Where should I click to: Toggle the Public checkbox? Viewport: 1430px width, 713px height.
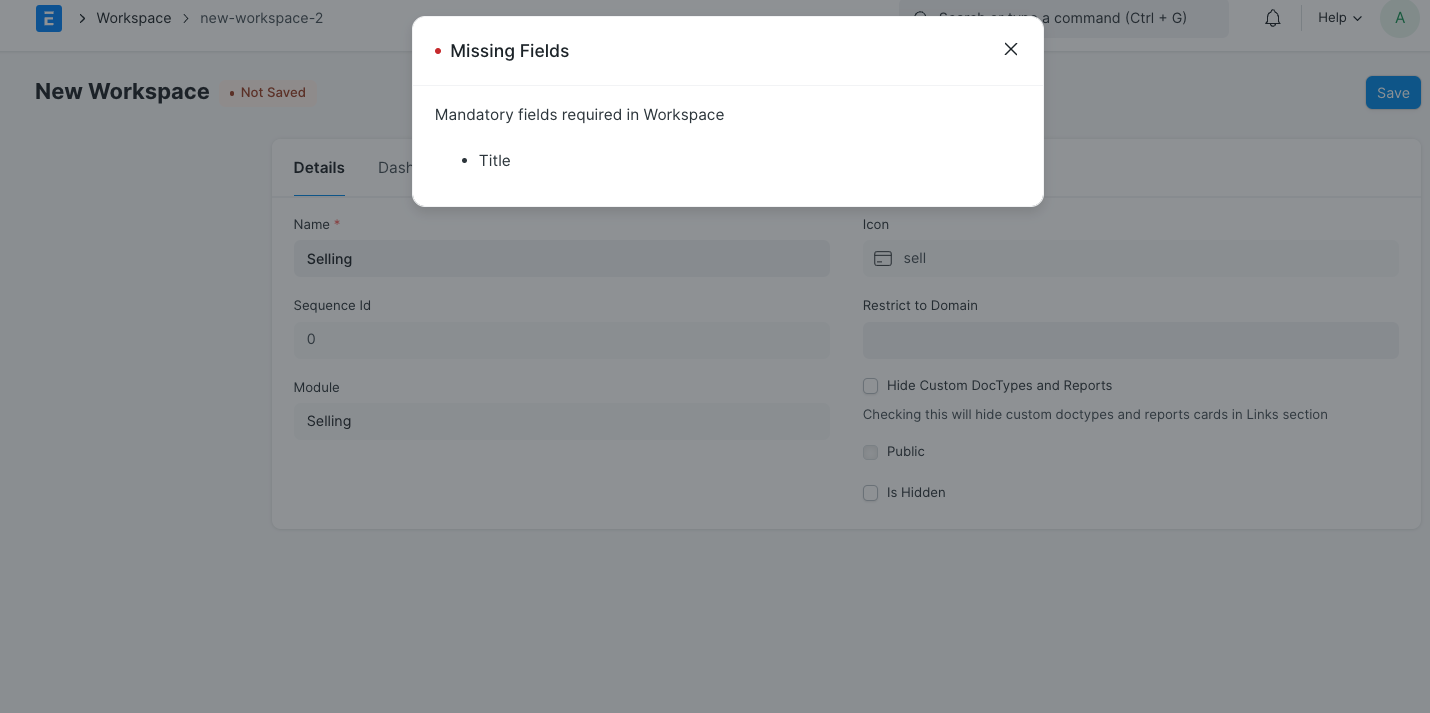point(870,452)
